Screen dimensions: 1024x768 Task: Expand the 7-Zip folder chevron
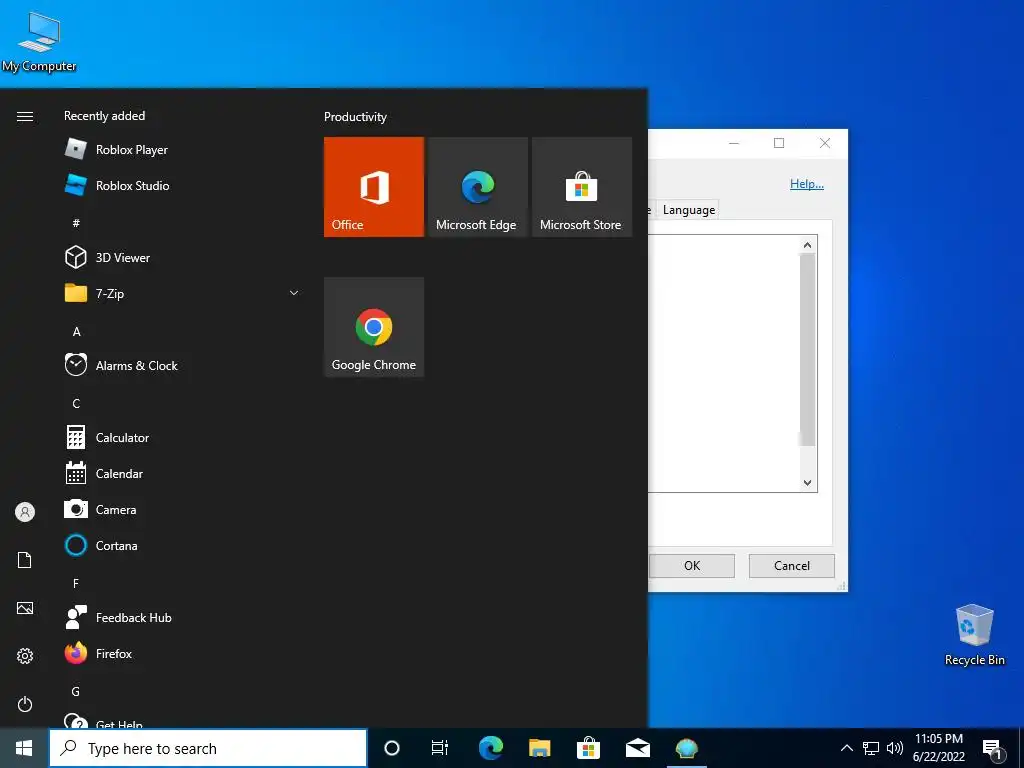click(x=294, y=293)
